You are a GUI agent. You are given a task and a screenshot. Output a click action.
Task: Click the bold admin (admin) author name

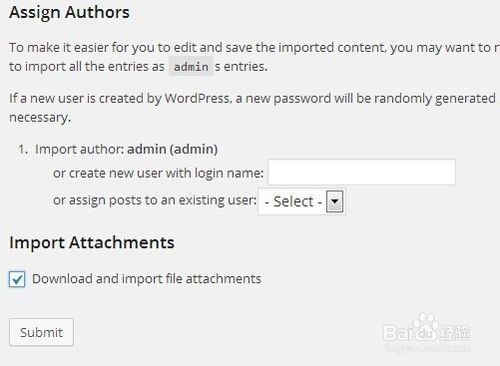[x=172, y=149]
